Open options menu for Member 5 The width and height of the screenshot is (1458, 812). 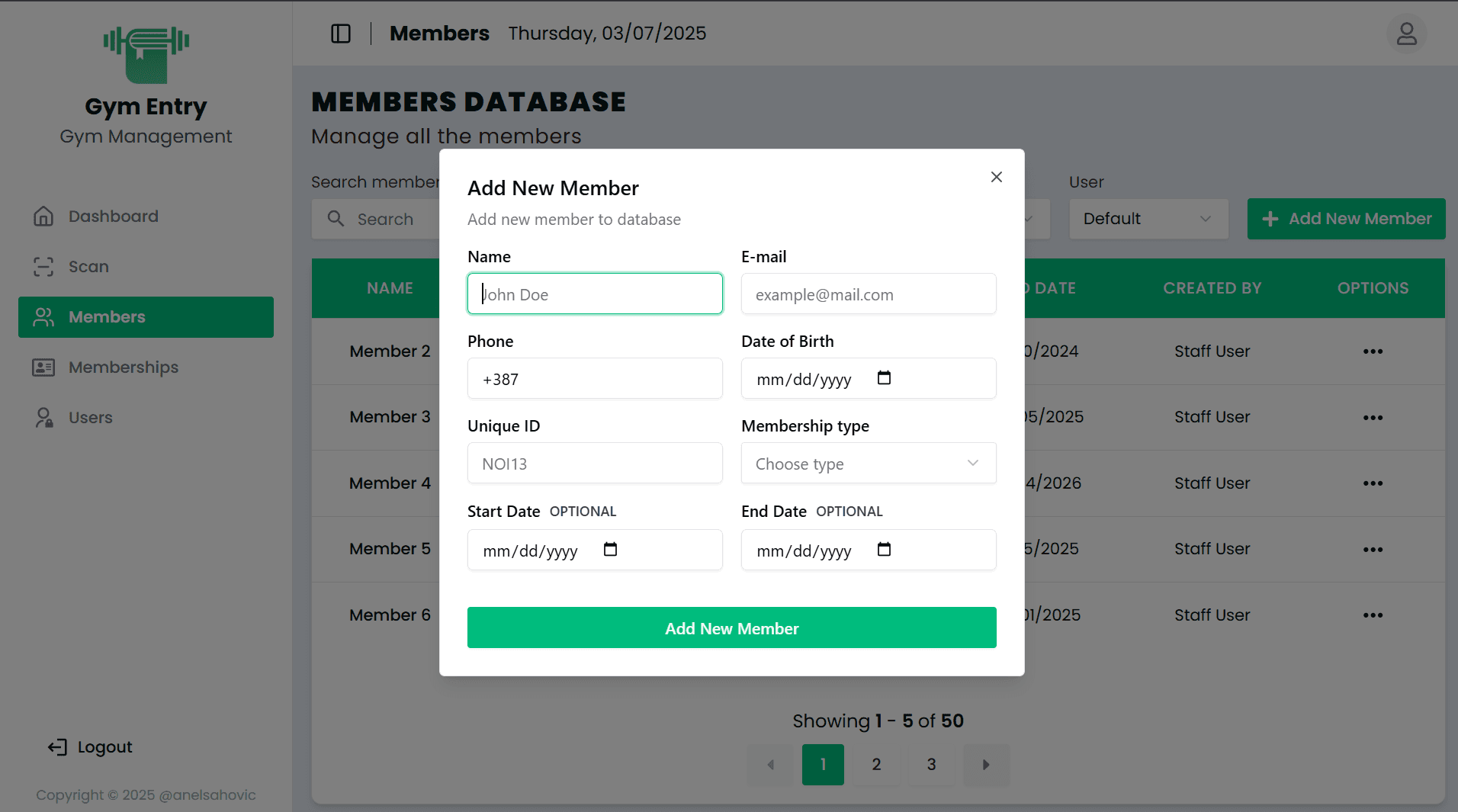pyautogui.click(x=1373, y=550)
